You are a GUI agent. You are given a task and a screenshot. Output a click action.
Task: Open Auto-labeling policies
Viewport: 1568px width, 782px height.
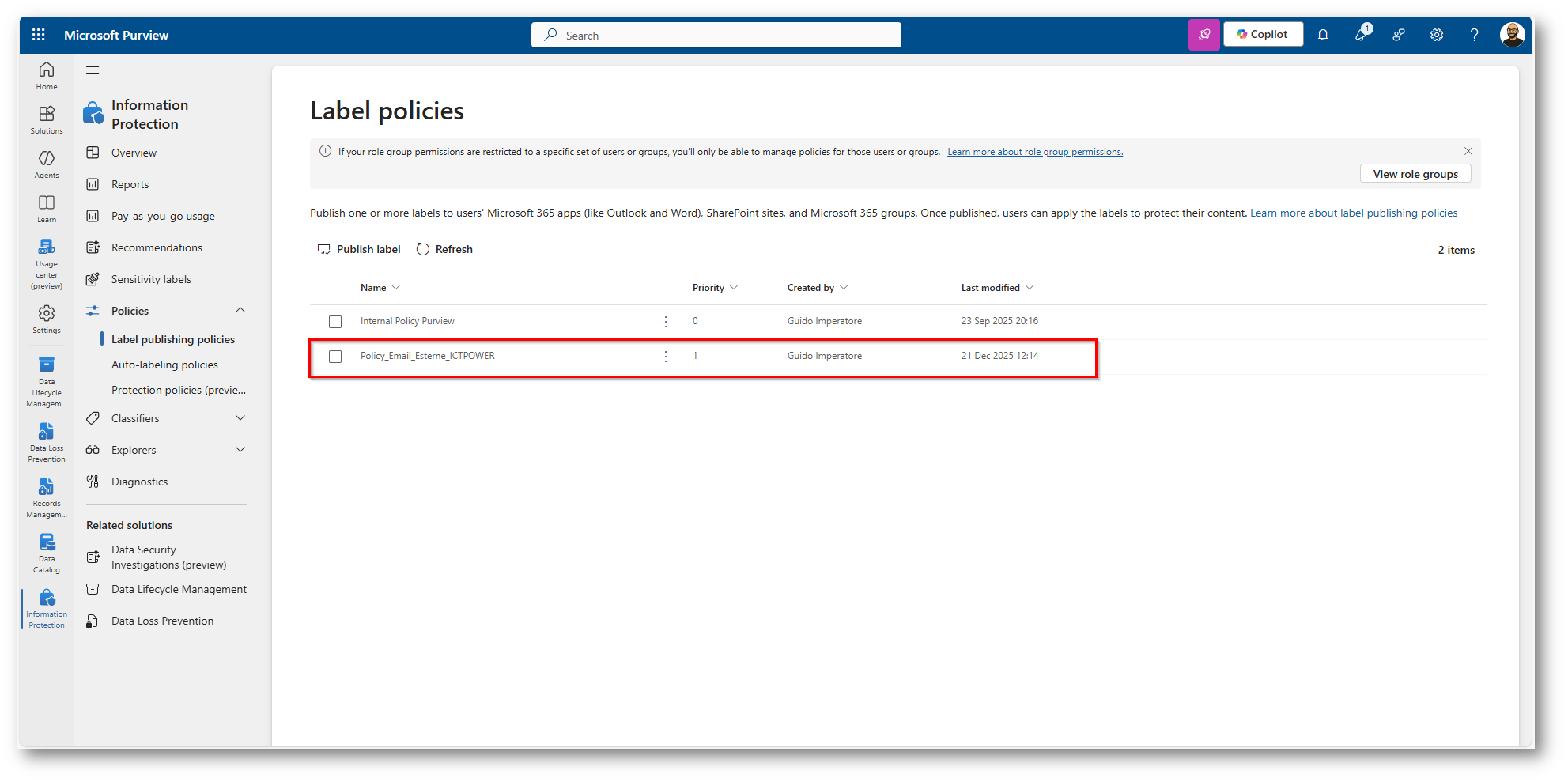pyautogui.click(x=164, y=365)
